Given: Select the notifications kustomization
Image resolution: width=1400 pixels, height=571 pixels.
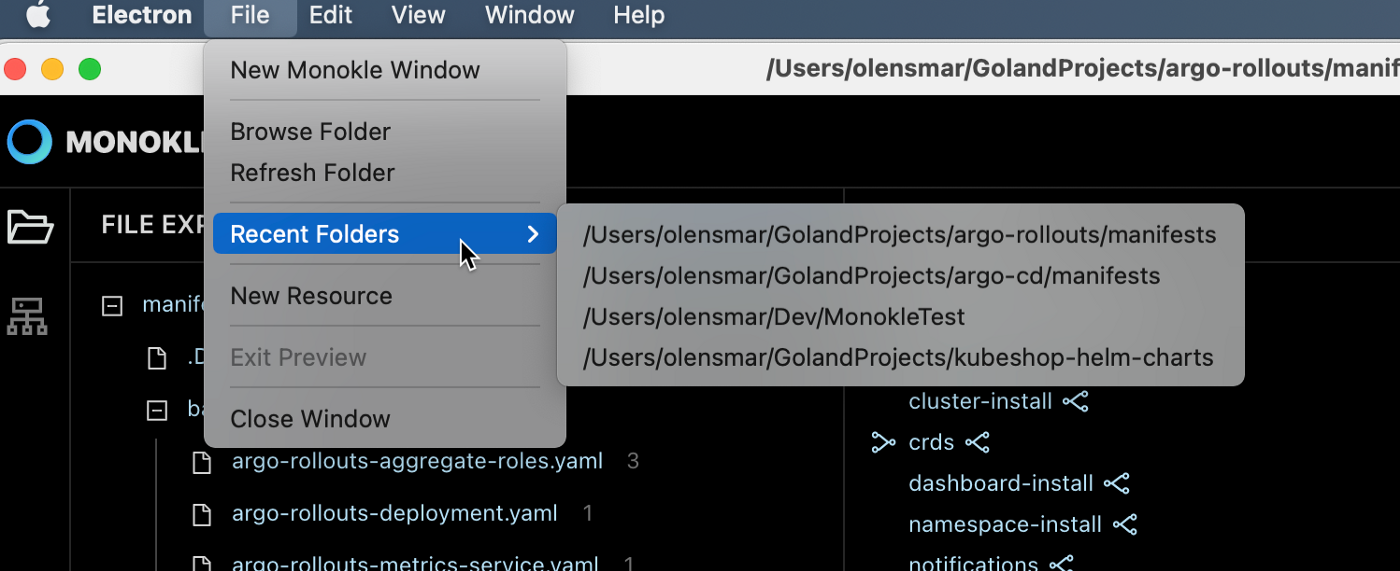Looking at the screenshot, I should pos(973,564).
